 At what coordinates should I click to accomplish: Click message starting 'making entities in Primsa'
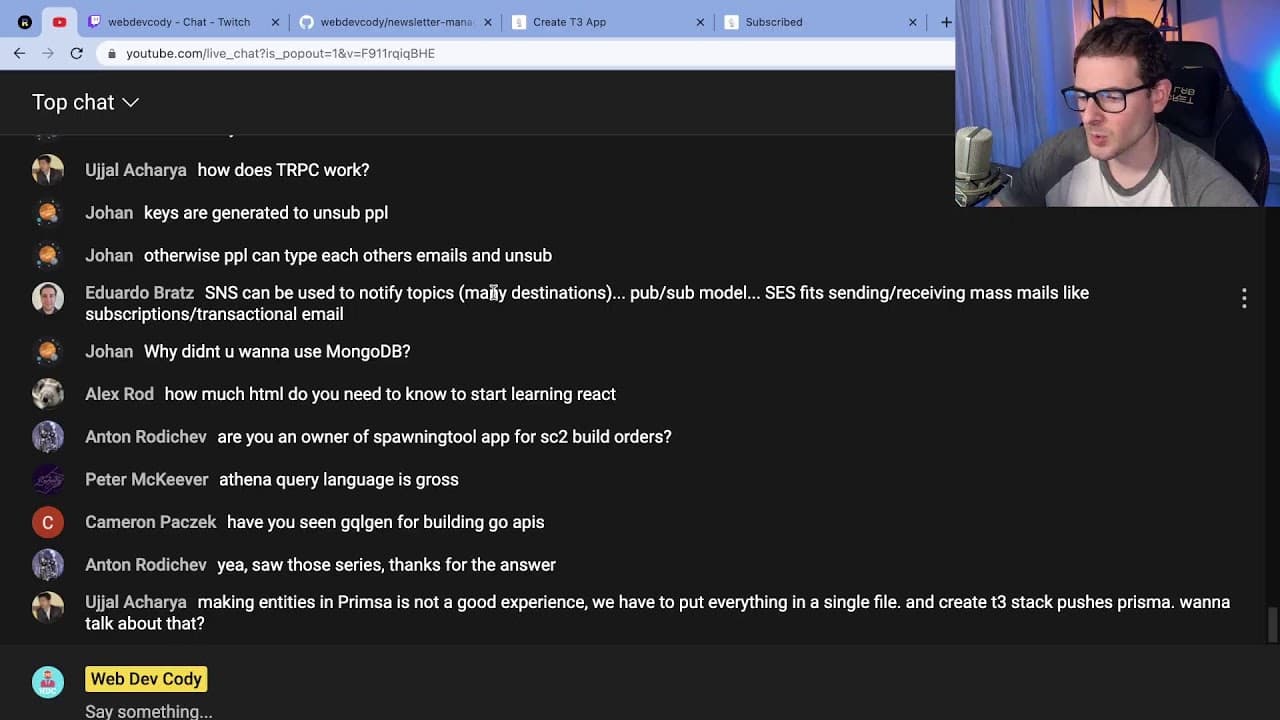pyautogui.click(x=657, y=612)
